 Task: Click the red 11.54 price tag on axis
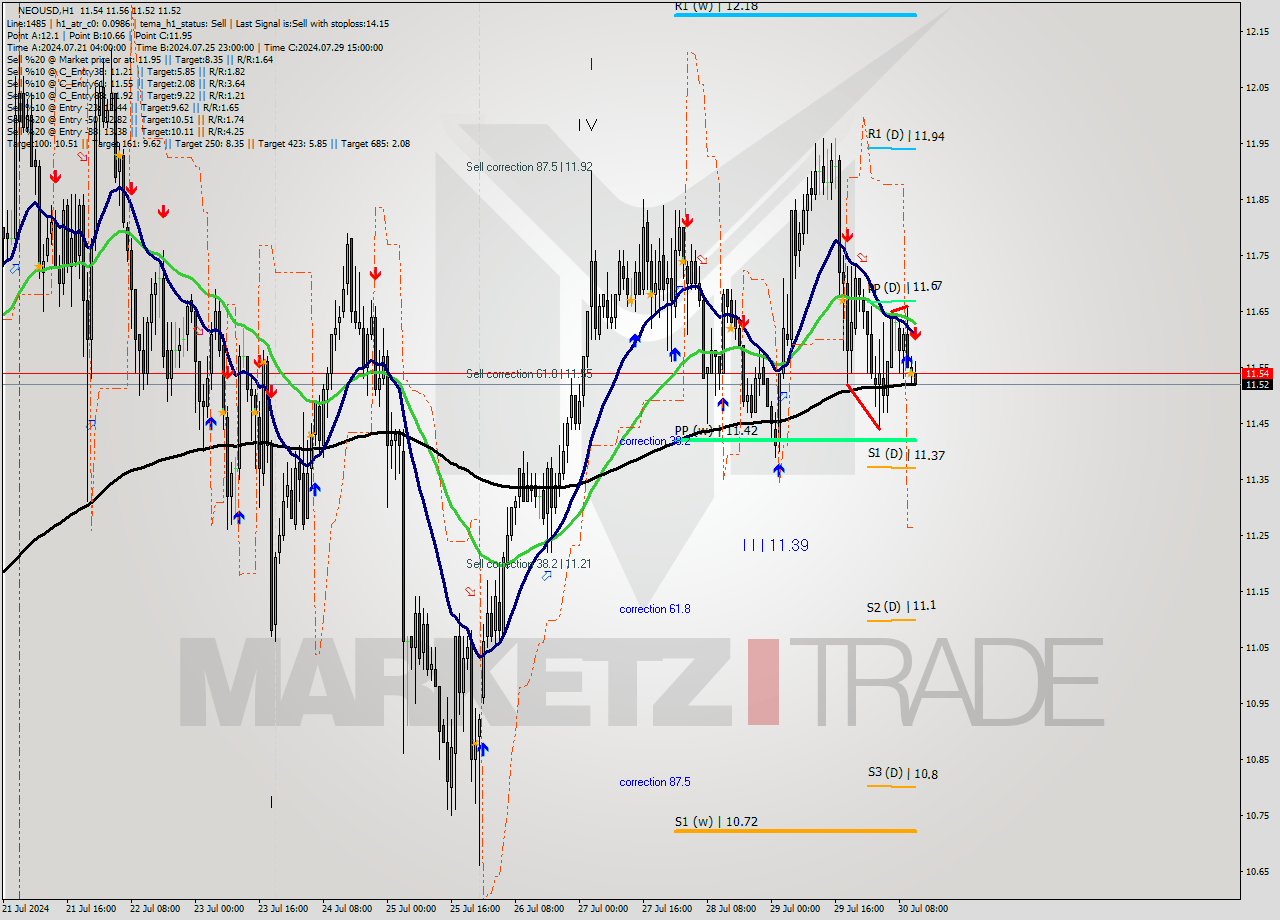pos(1257,373)
